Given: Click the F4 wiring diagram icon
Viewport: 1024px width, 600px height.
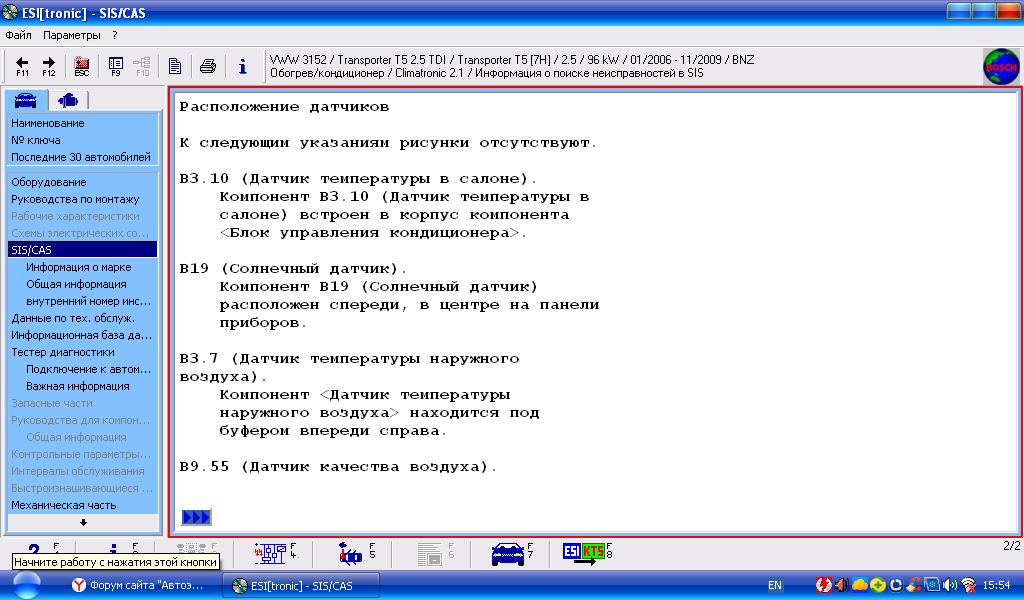Looking at the screenshot, I should pos(274,554).
